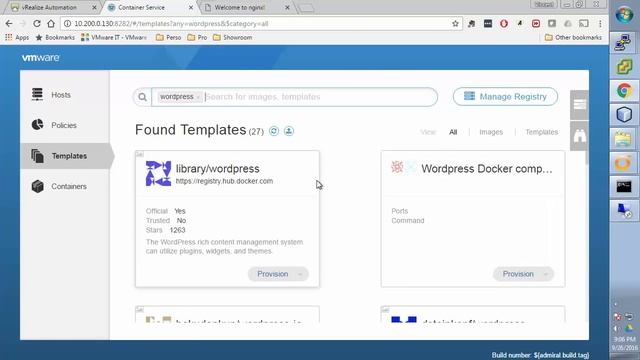Click the cast extension icon in toolbar
The image size is (640, 360).
tap(584, 24)
